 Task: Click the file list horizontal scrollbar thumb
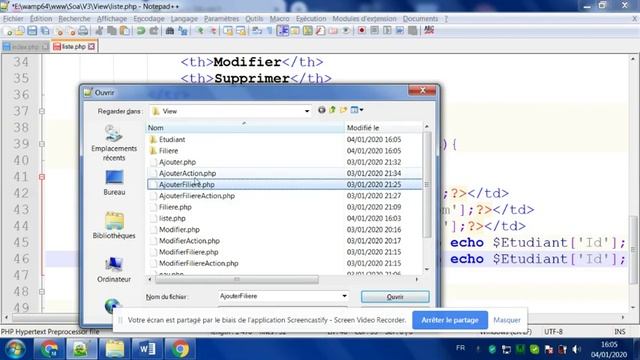coord(237,279)
